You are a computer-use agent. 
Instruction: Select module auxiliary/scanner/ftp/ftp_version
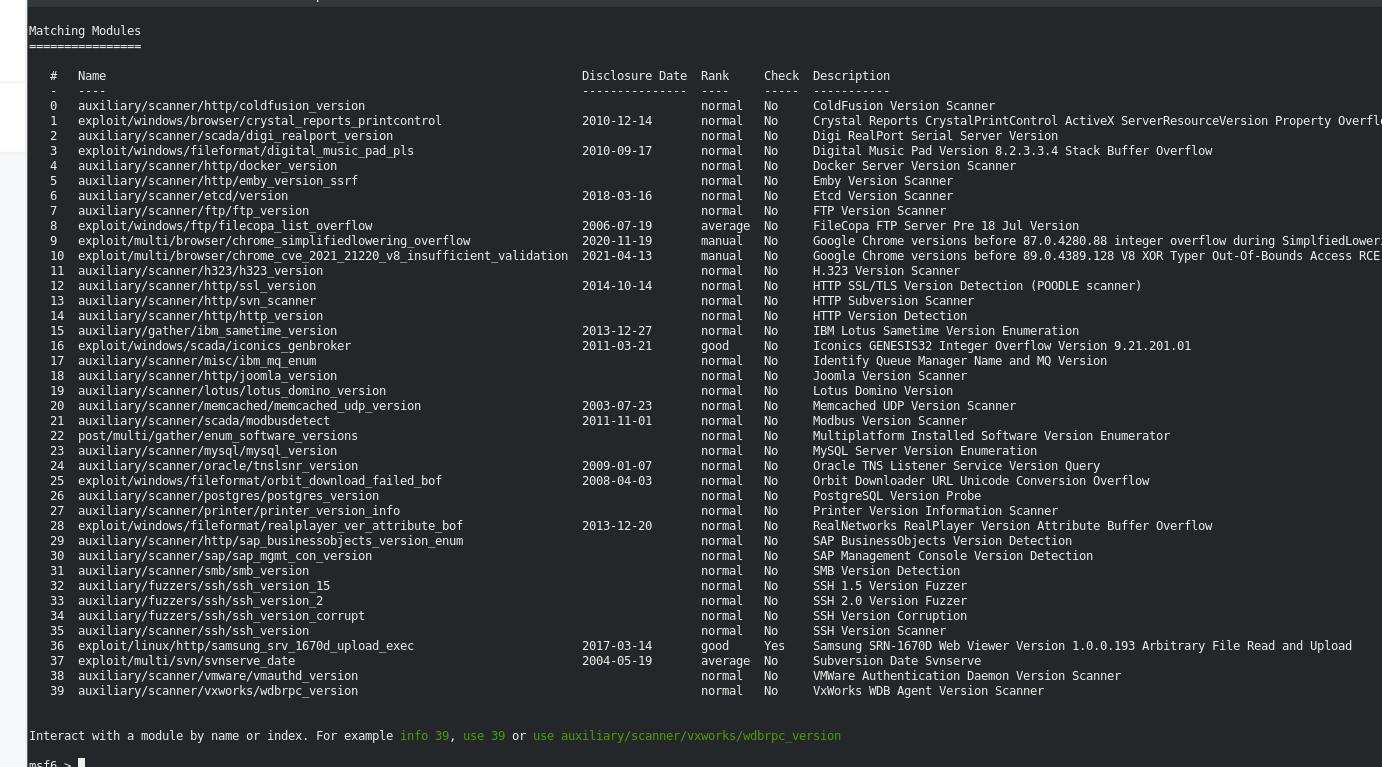[193, 211]
